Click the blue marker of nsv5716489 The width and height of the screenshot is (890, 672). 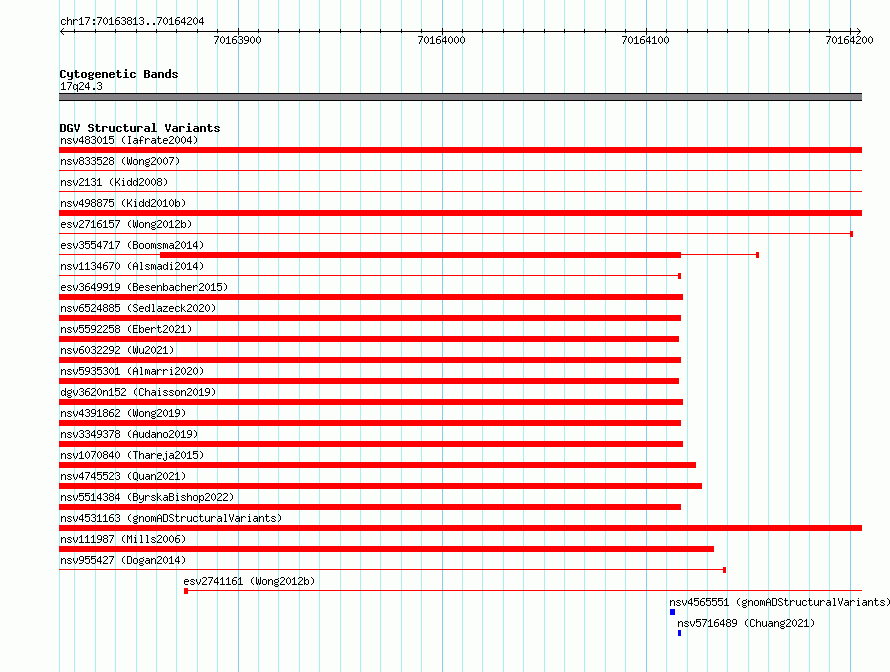(679, 633)
